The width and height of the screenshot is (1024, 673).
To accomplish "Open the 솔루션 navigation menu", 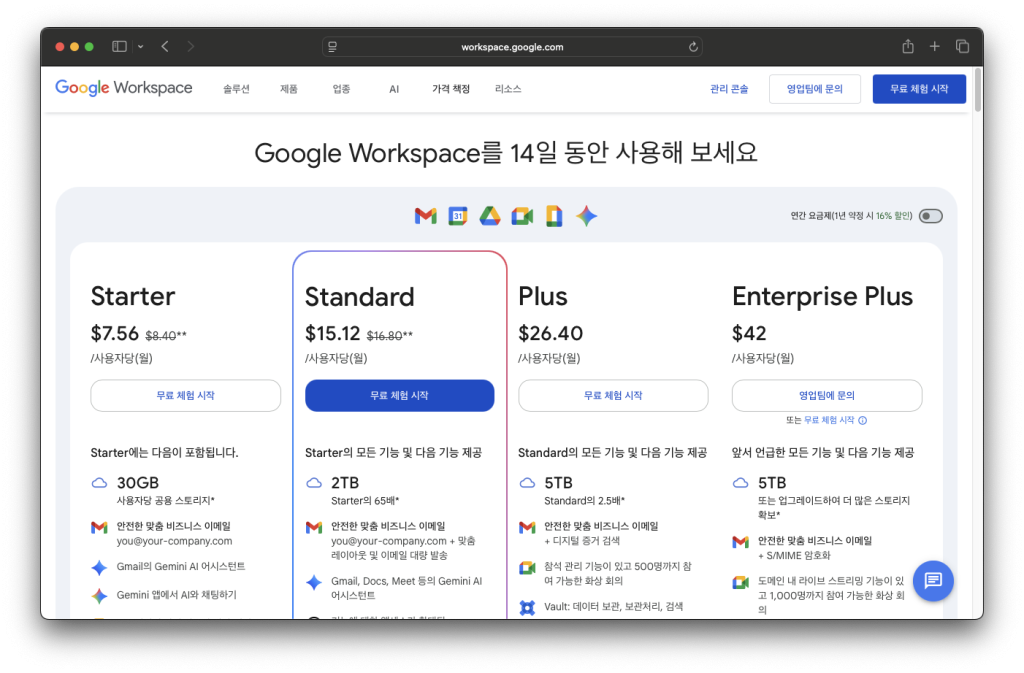I will coord(236,89).
